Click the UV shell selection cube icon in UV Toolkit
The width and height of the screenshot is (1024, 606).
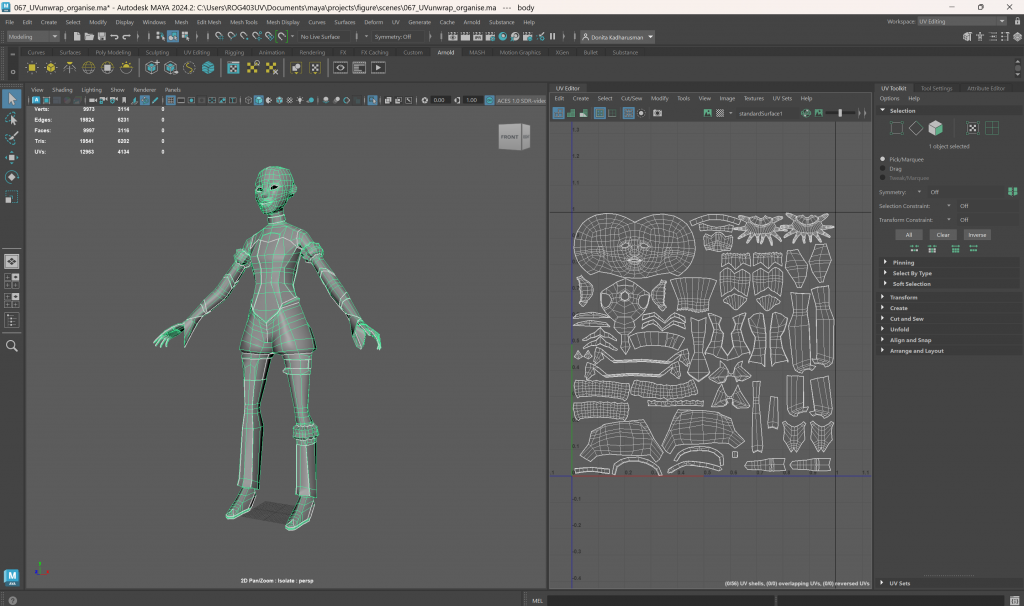coord(935,128)
